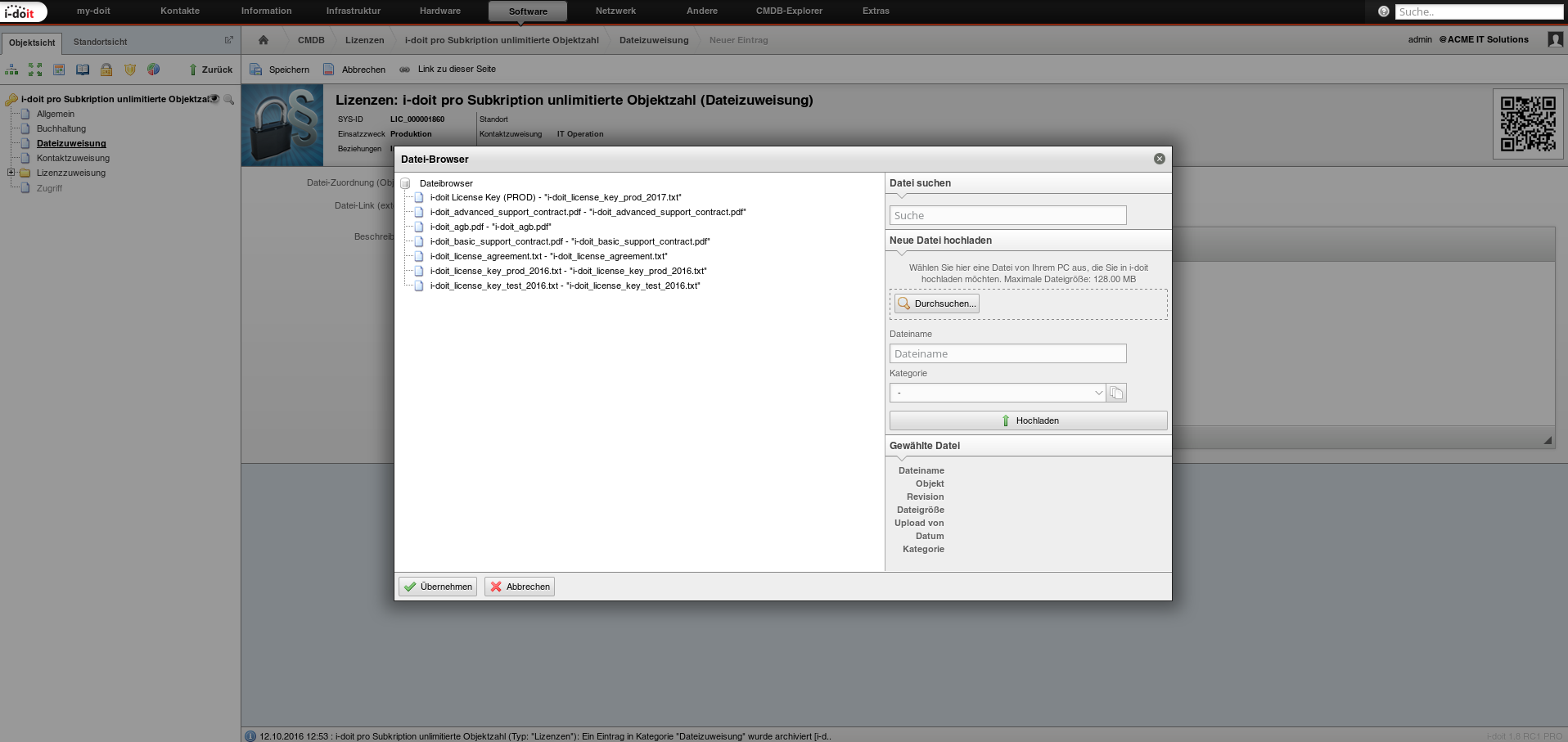Click the shield icon in the left toolbar
Viewport: 1568px width, 742px height.
(x=130, y=70)
